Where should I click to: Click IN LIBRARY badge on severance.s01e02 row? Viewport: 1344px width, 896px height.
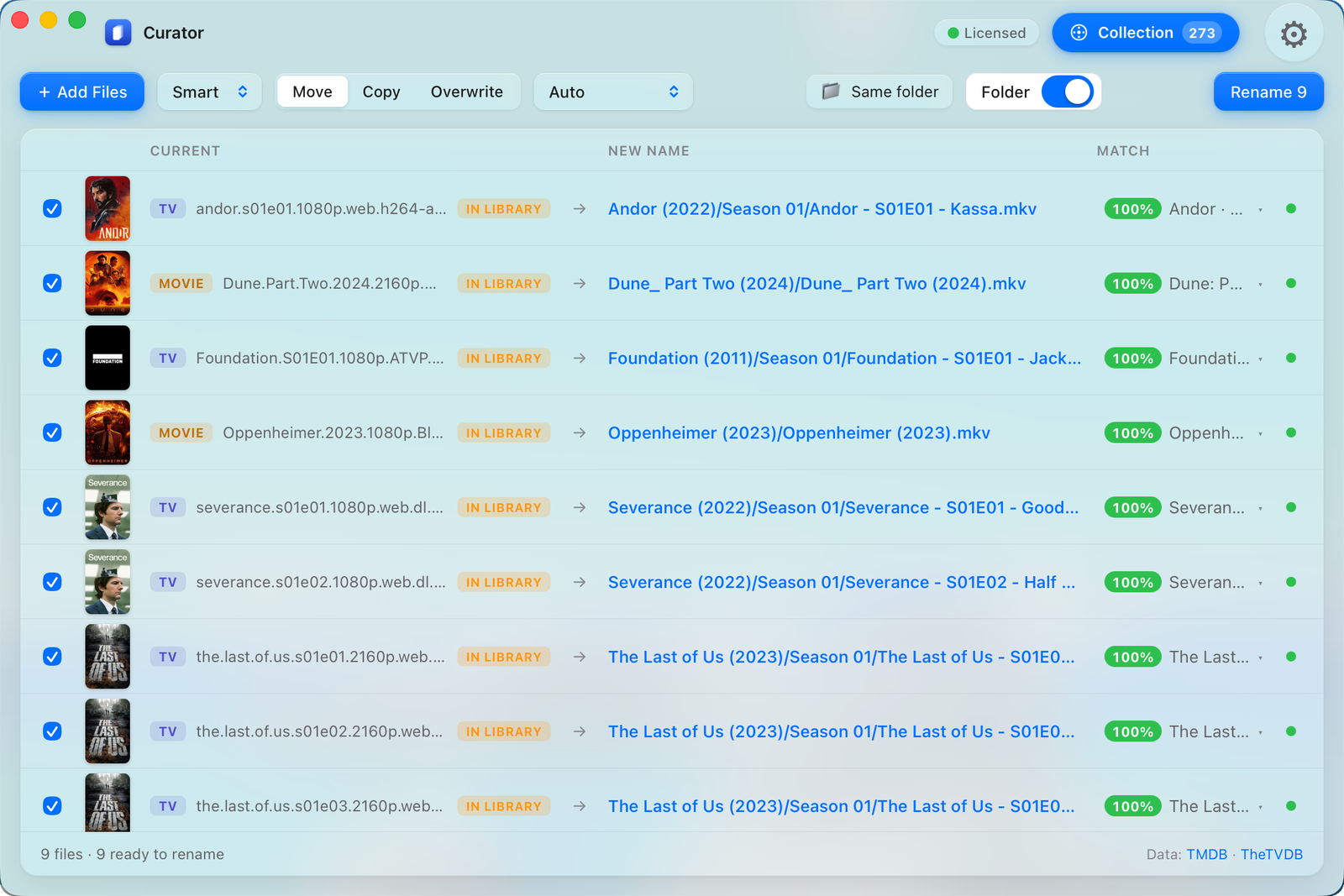coord(504,582)
